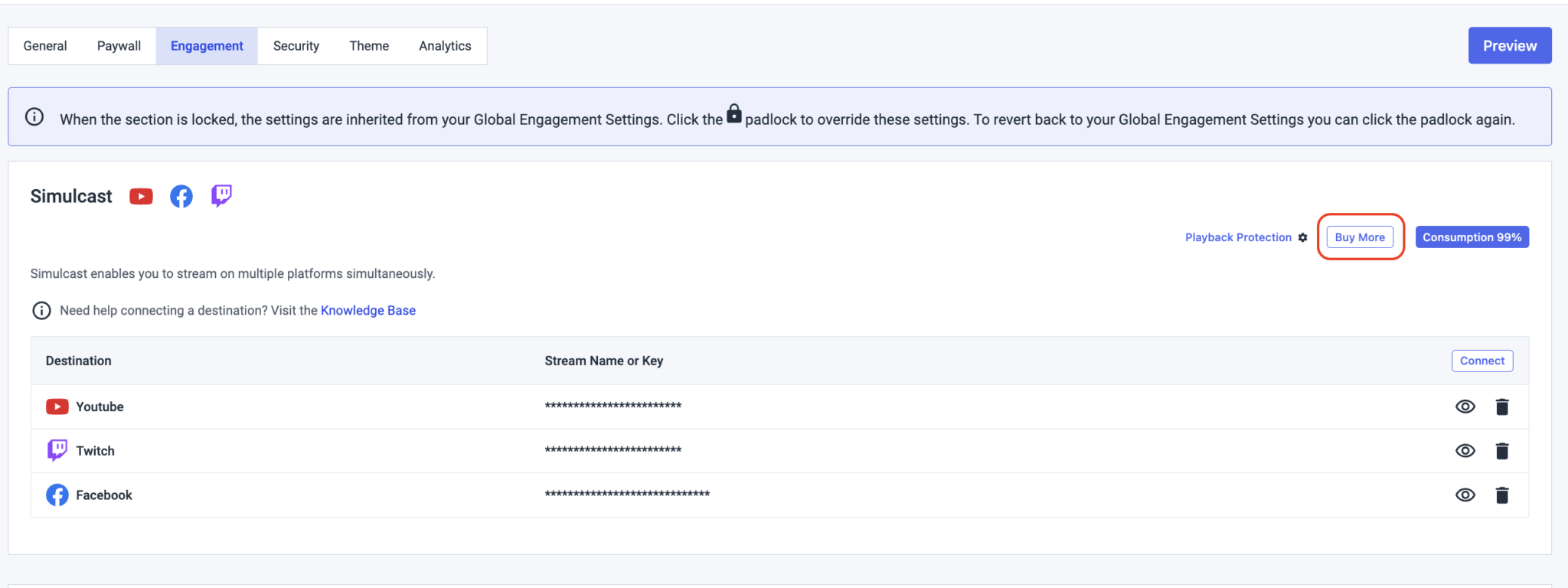Image resolution: width=1568 pixels, height=588 pixels.
Task: Click the Connect button
Action: click(x=1481, y=361)
